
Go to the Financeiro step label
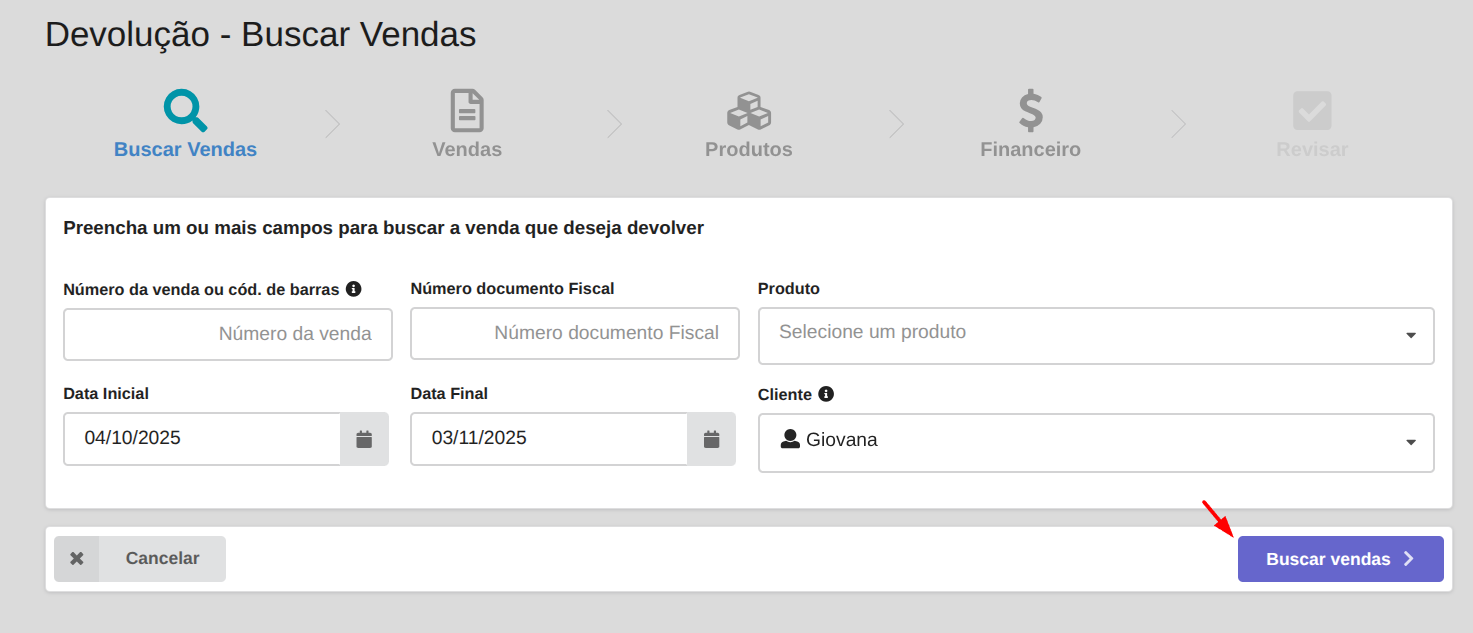(x=1030, y=150)
